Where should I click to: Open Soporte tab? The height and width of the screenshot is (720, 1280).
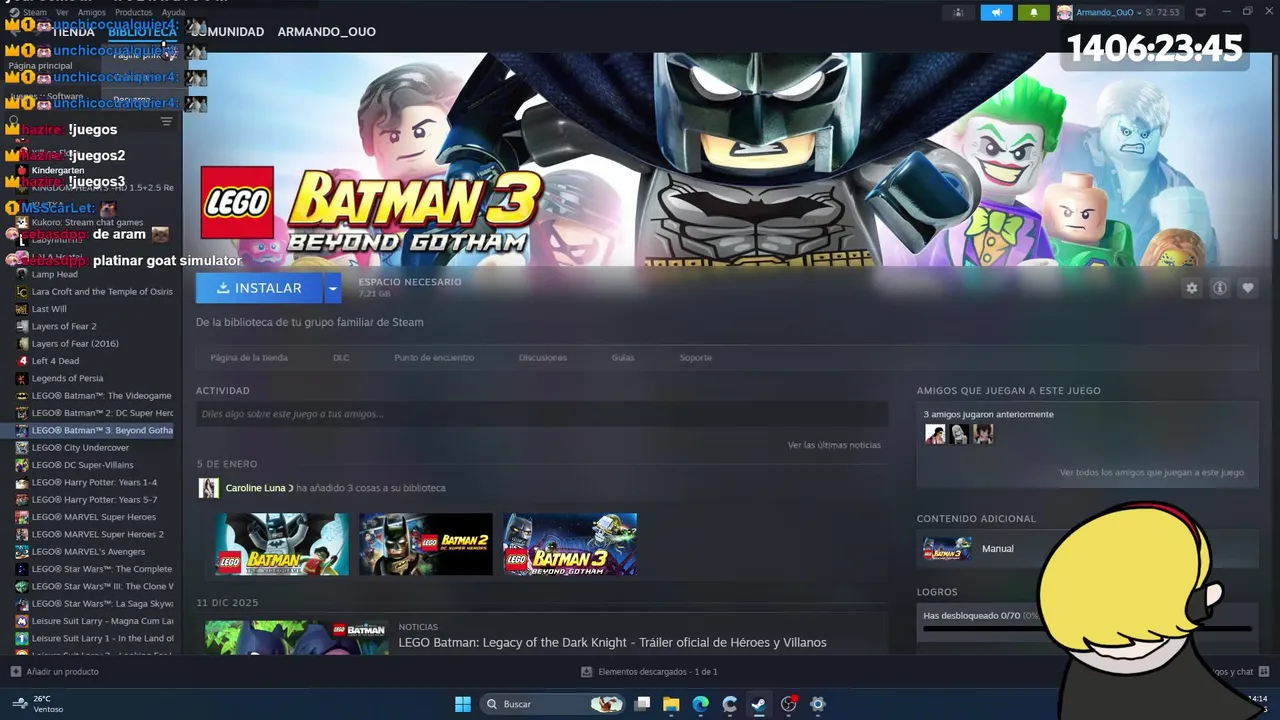(696, 357)
